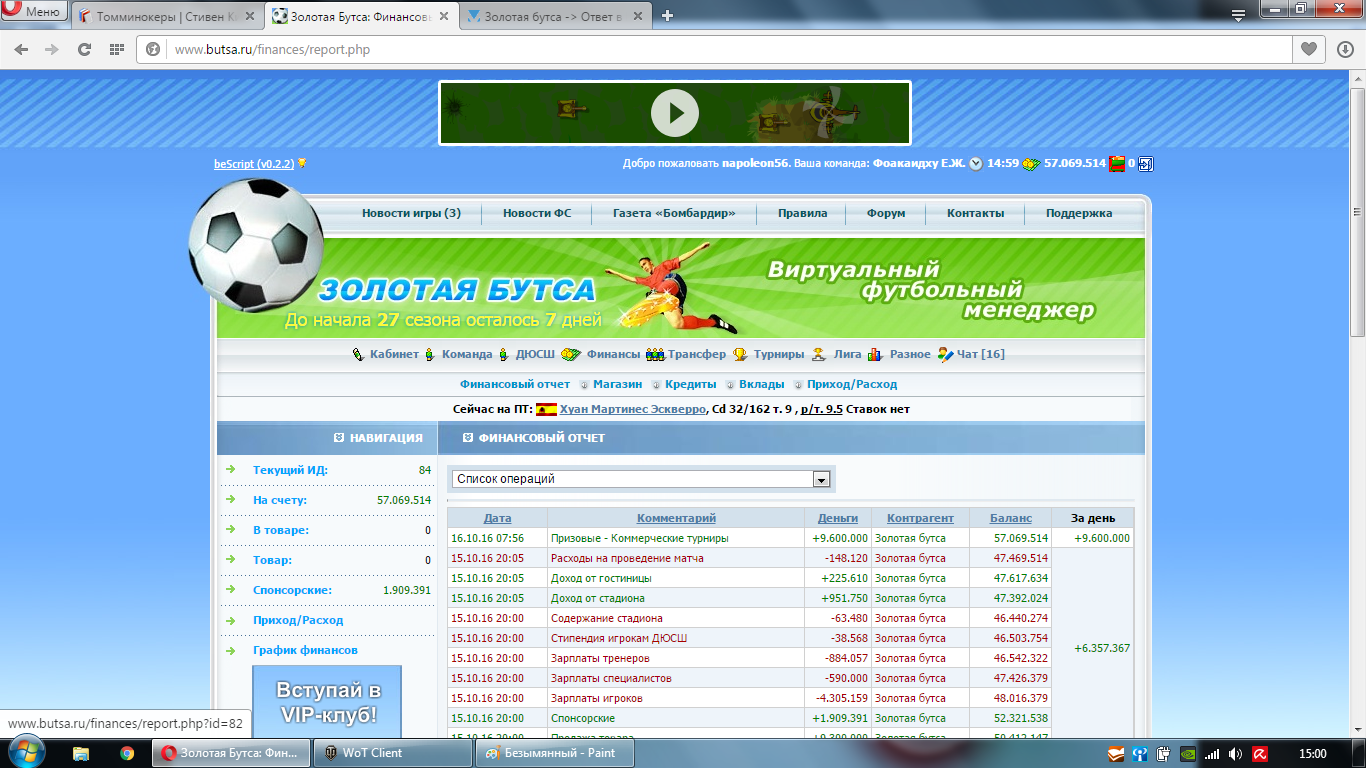1366x768 pixels.
Task: Open the Opera Меню button
Action: pos(33,12)
